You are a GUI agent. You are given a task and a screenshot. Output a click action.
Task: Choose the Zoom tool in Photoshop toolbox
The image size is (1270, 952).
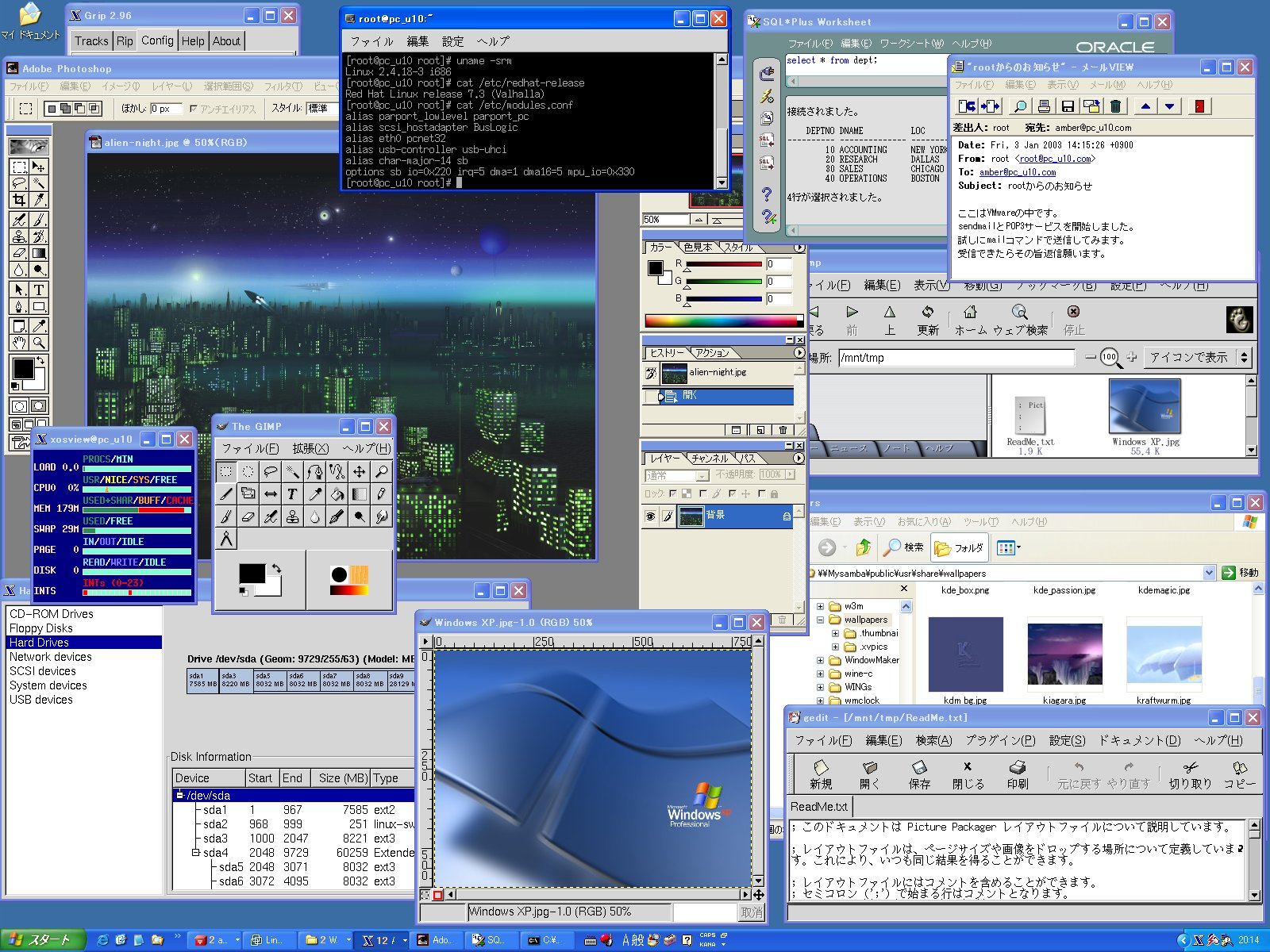pos(38,343)
